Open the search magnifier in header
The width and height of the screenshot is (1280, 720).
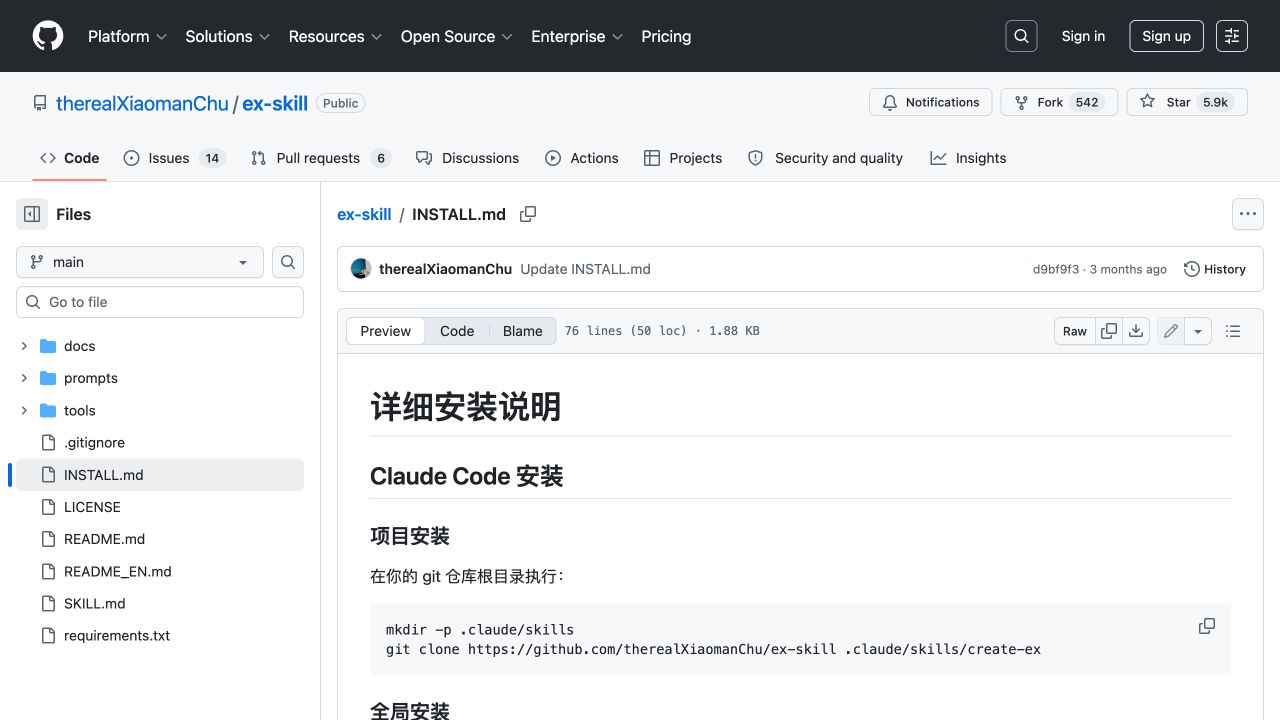point(1021,36)
